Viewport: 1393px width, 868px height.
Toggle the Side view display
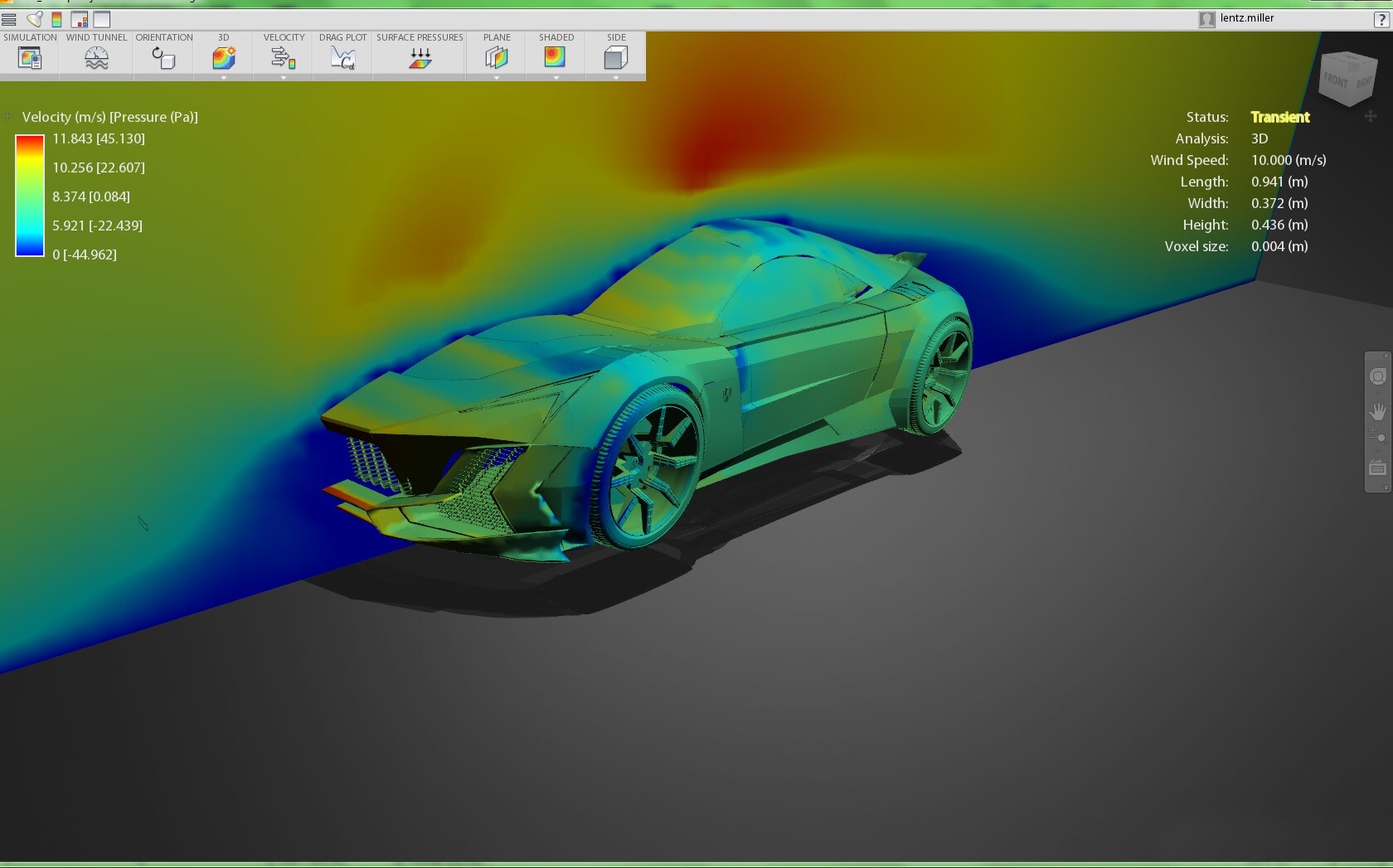click(x=614, y=56)
